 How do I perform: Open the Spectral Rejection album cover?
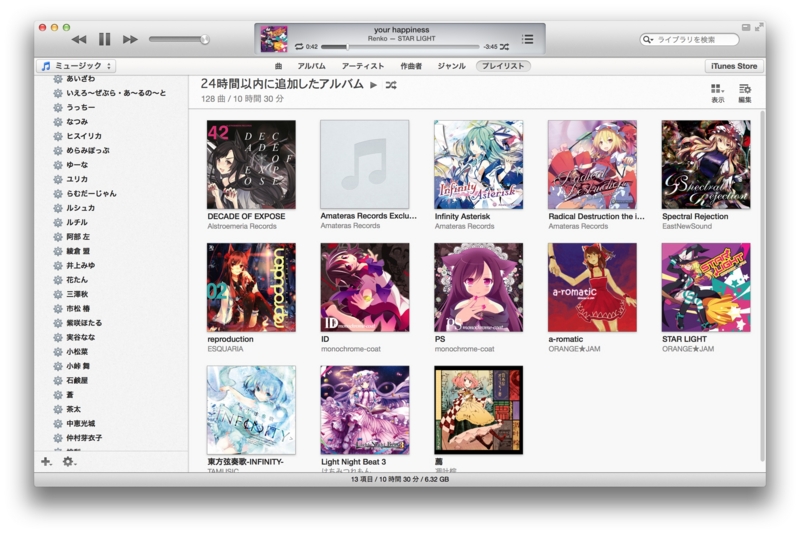pos(706,164)
